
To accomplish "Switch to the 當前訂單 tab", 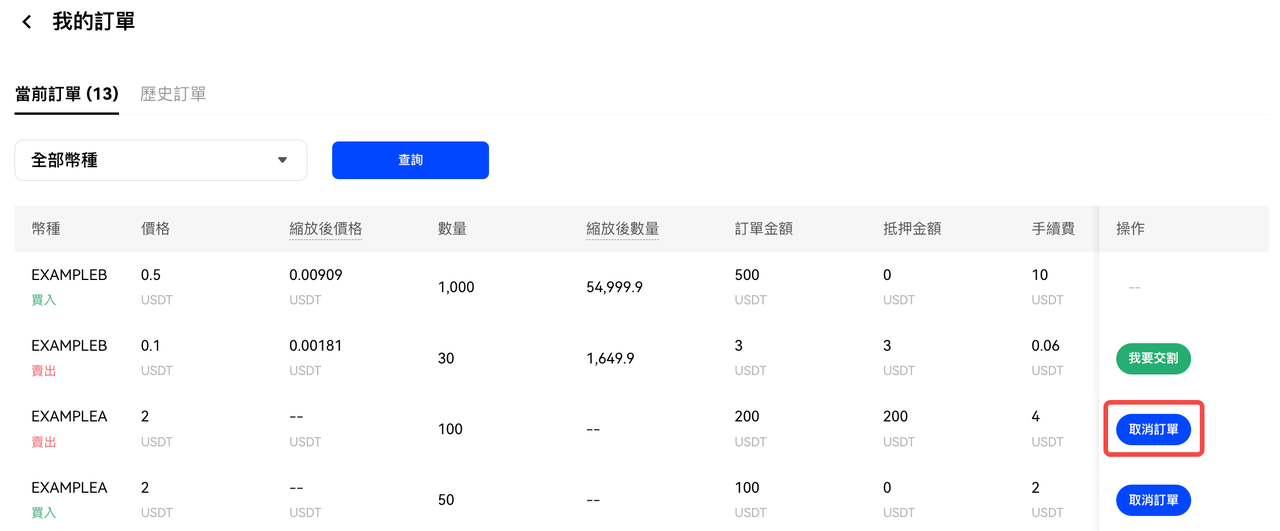I will pyautogui.click(x=67, y=94).
